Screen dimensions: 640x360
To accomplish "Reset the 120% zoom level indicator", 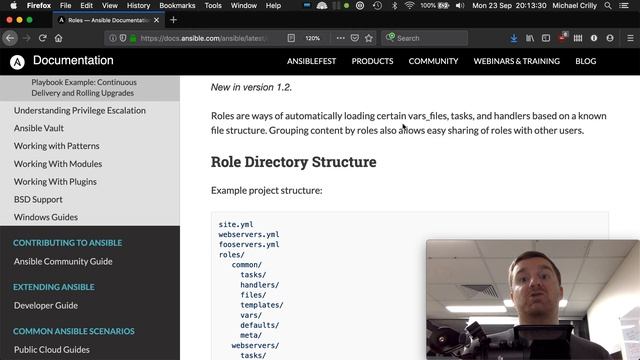I will pos(313,38).
